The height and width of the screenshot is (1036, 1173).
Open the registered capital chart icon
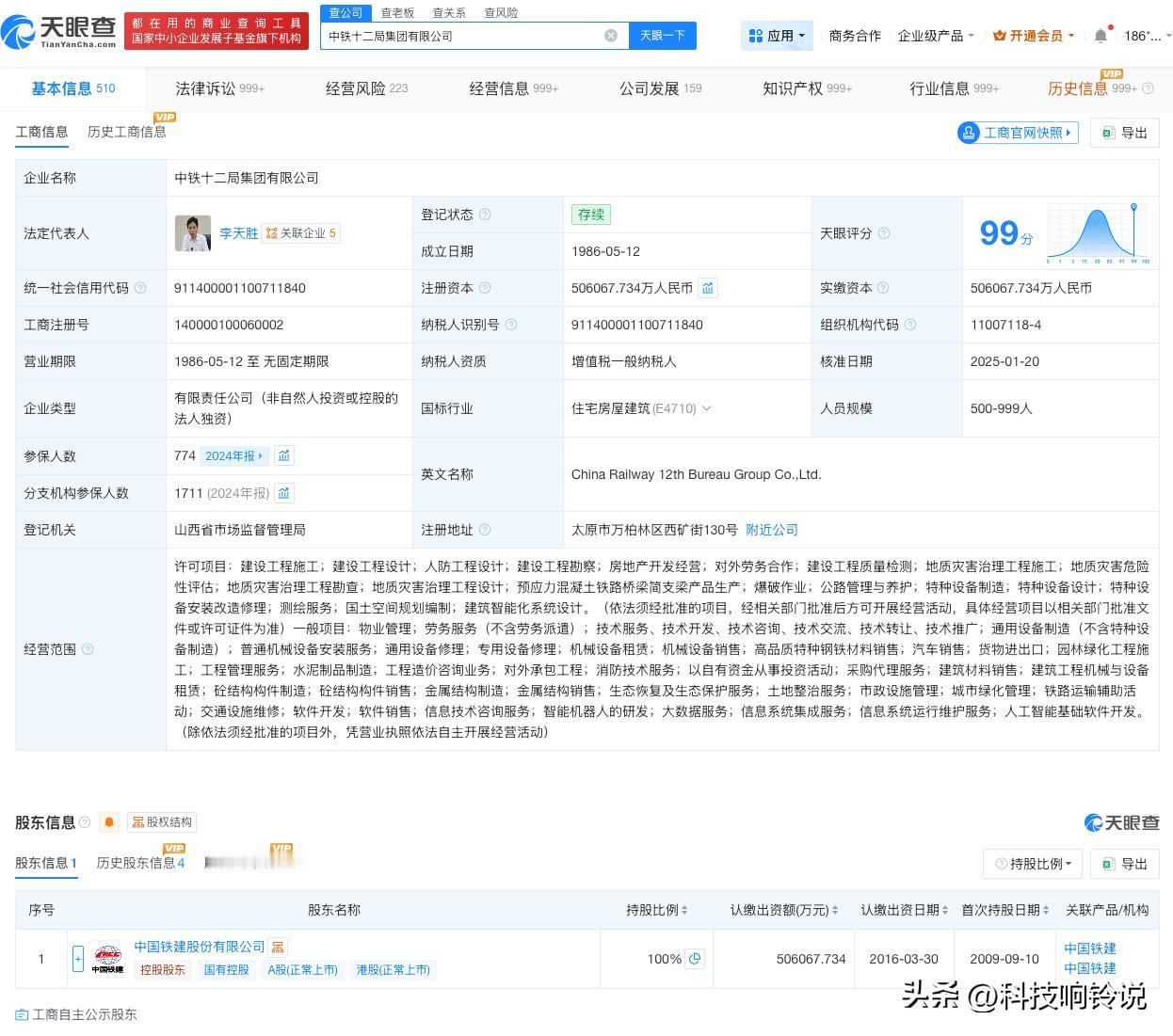click(708, 288)
